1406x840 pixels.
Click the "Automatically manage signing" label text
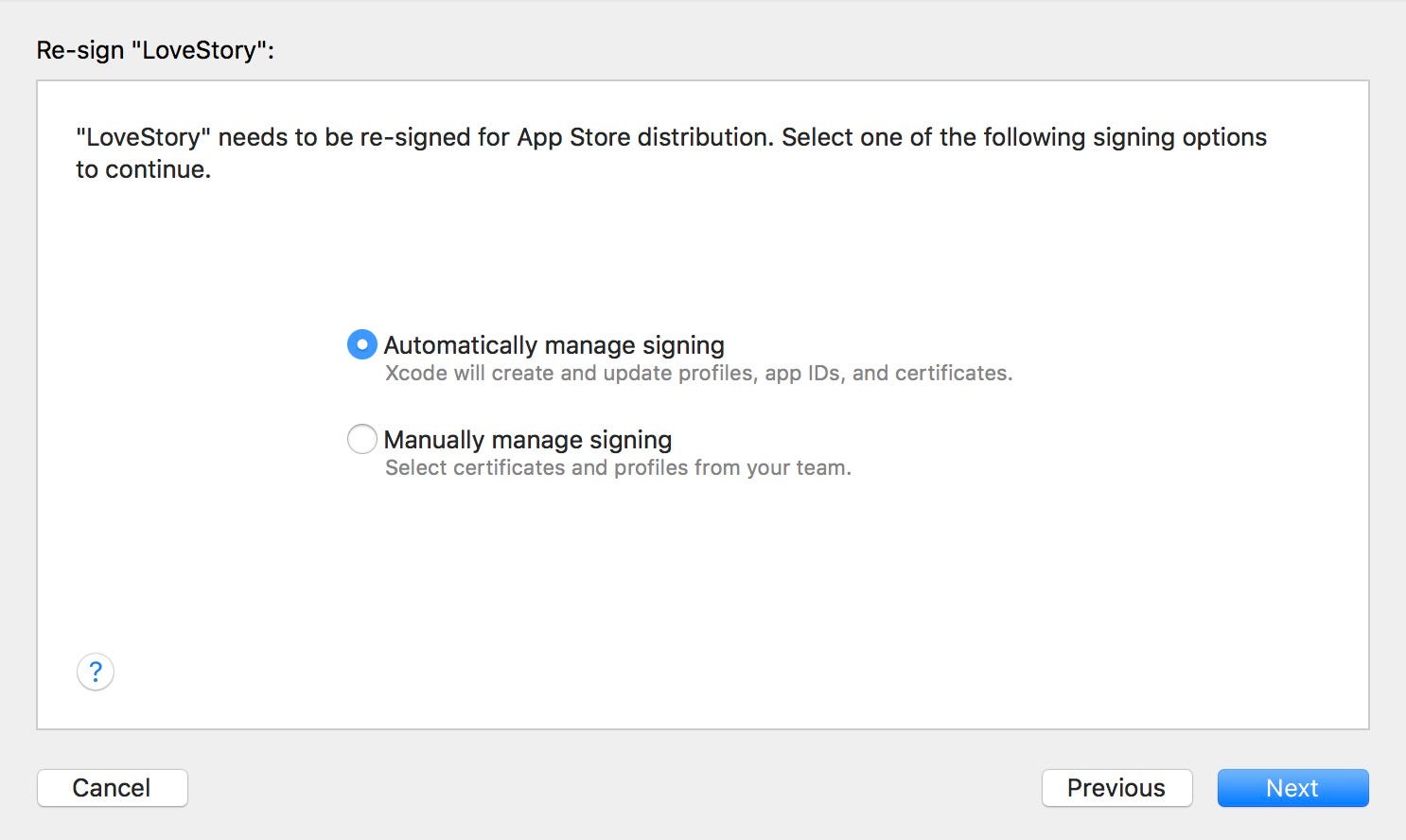[554, 345]
